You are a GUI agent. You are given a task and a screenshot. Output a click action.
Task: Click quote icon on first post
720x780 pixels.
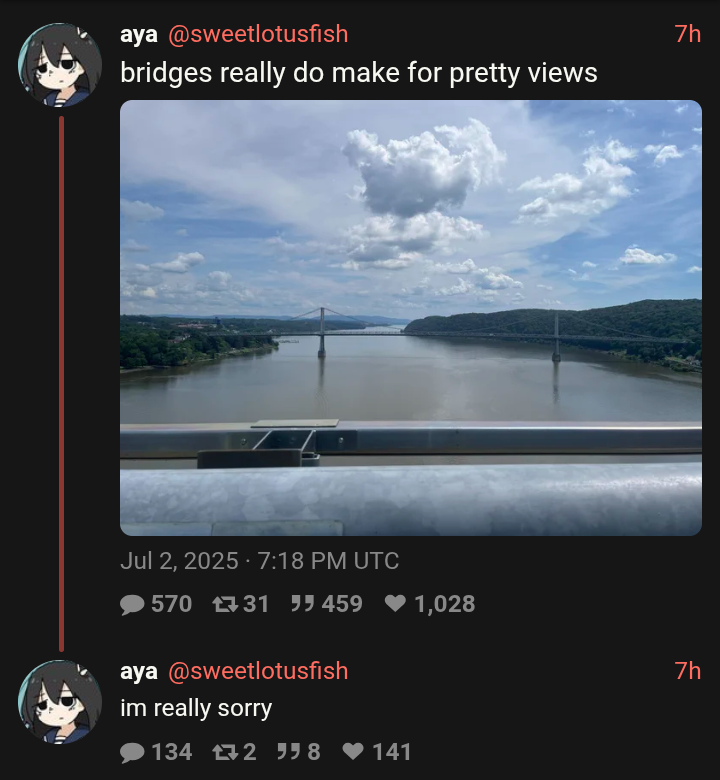(303, 604)
